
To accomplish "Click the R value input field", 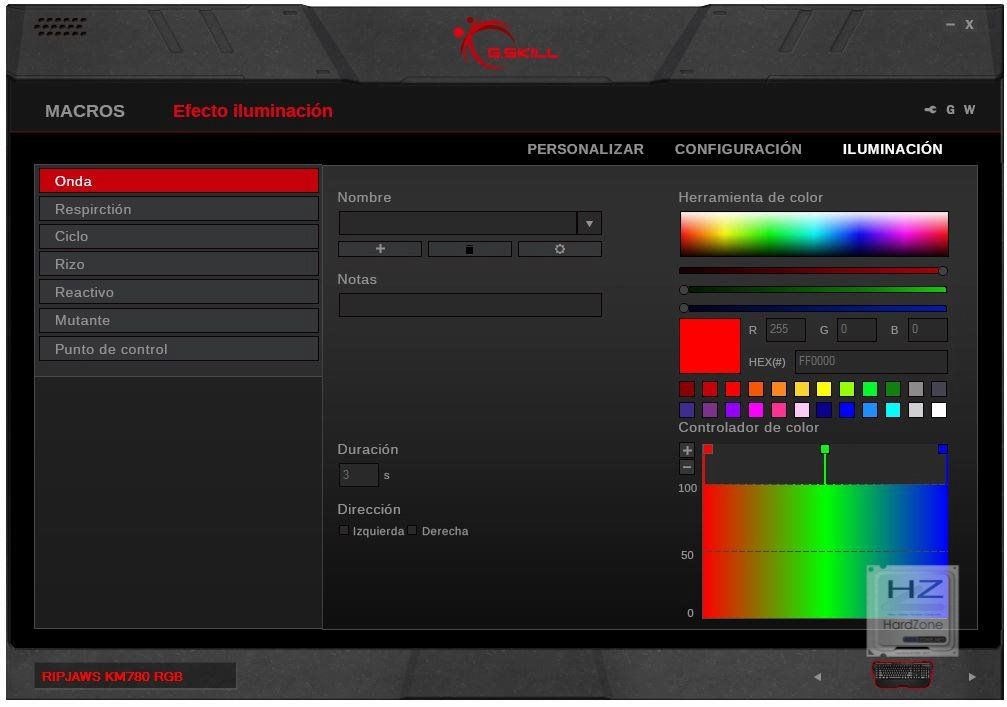I will click(785, 330).
